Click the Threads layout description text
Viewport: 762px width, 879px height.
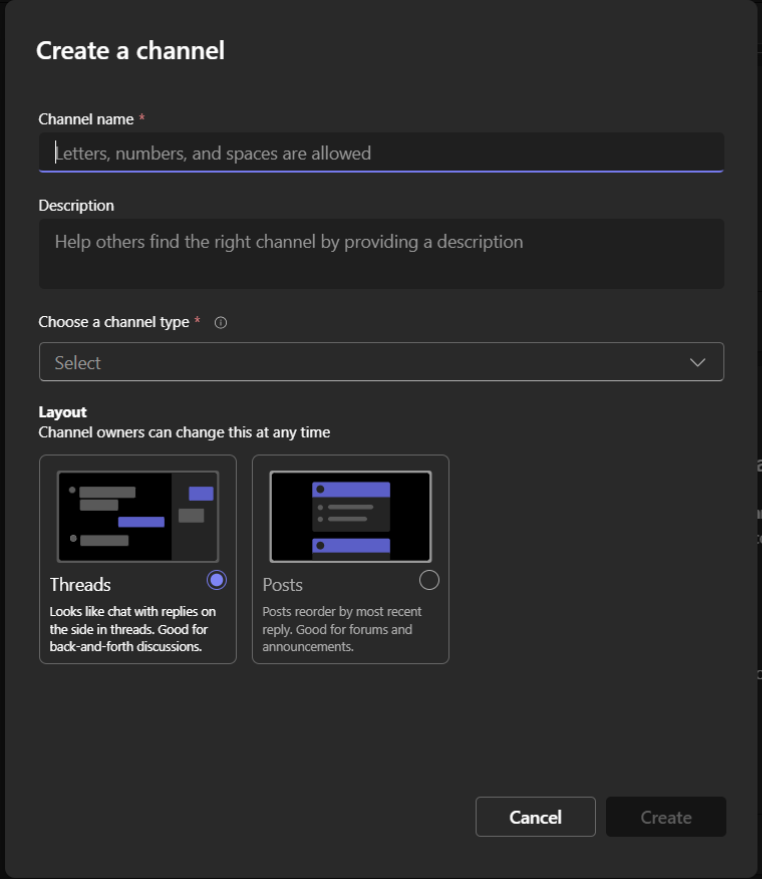pyautogui.click(x=133, y=629)
